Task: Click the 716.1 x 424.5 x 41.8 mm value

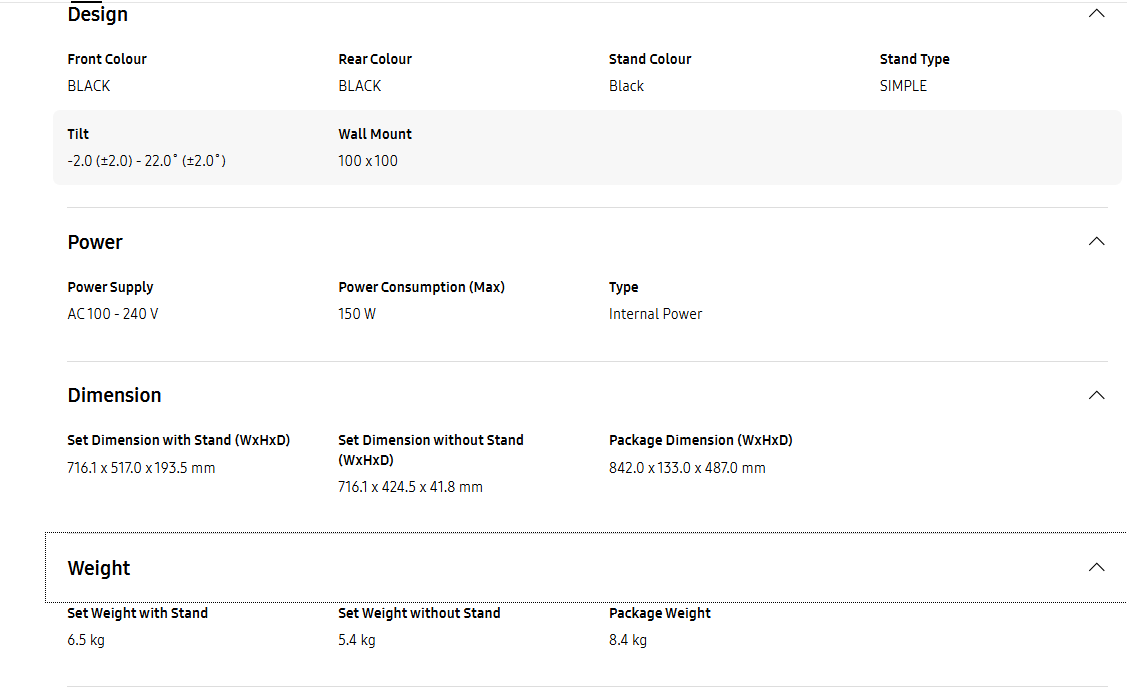Action: pyautogui.click(x=410, y=487)
